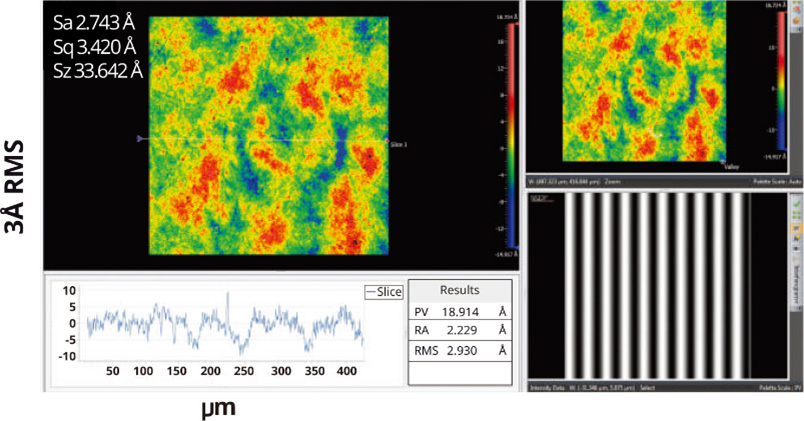Click the Peak marker on the zoomed map

[x=651, y=132]
